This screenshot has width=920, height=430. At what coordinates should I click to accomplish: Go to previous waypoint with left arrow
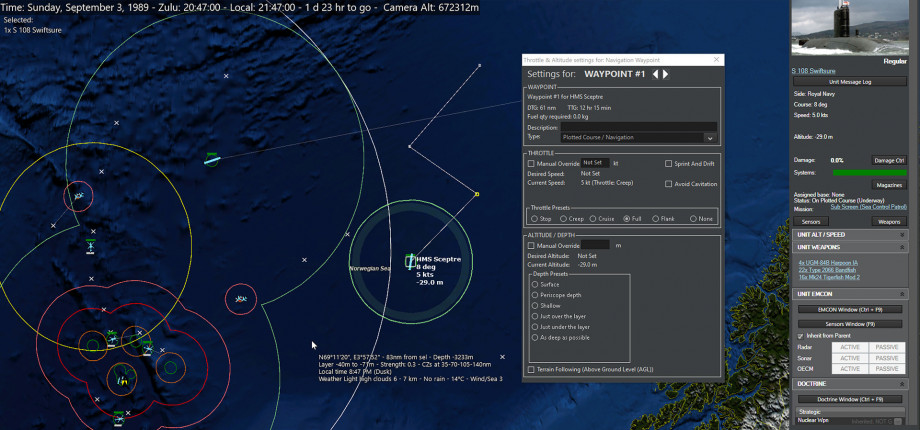tap(656, 75)
